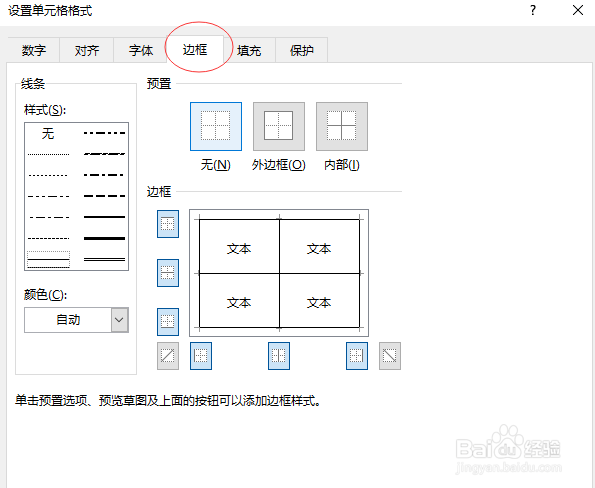This screenshot has width=595, height=488.
Task: Toggle the left border button
Action: pos(201,356)
